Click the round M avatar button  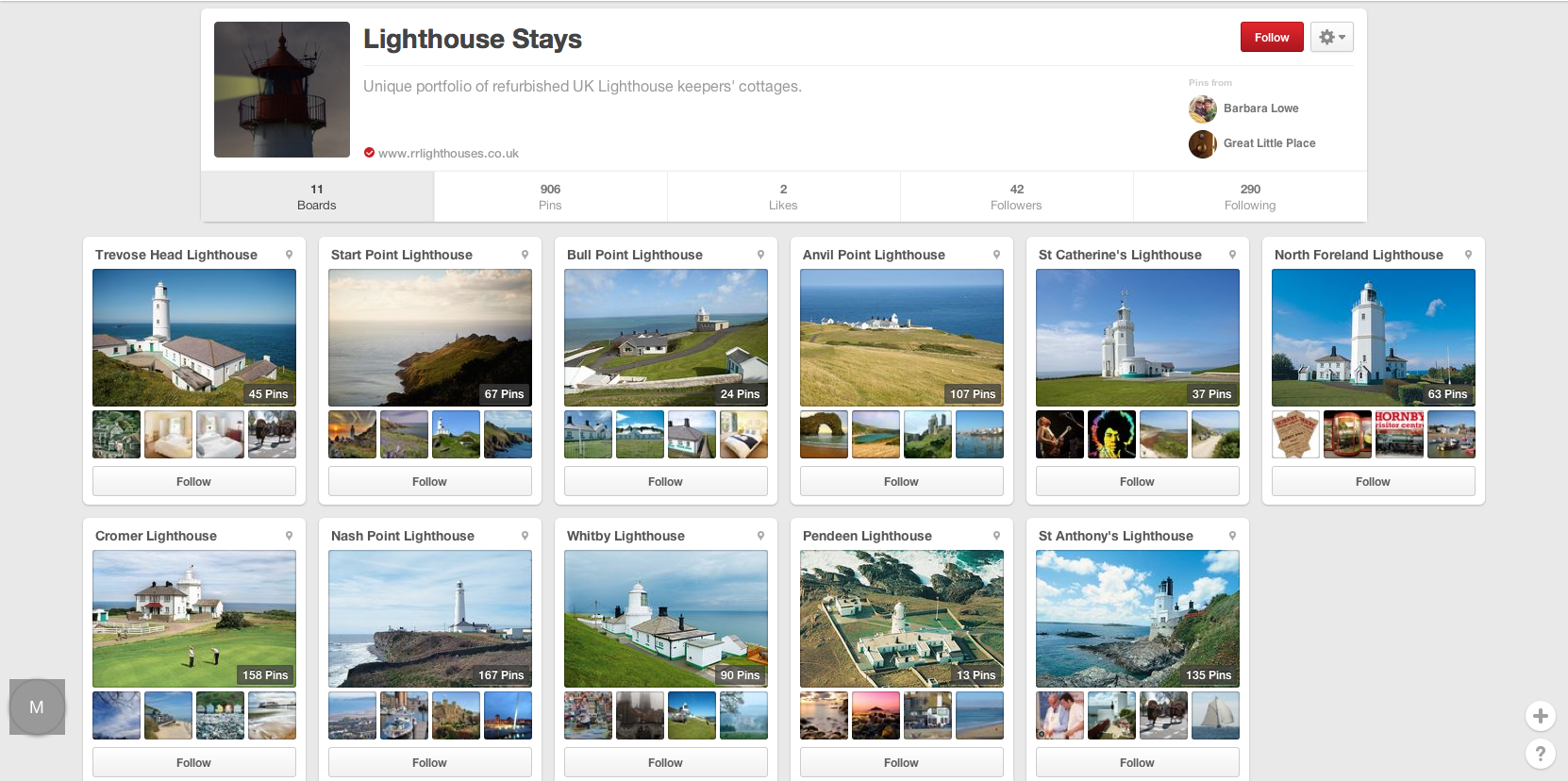(37, 706)
